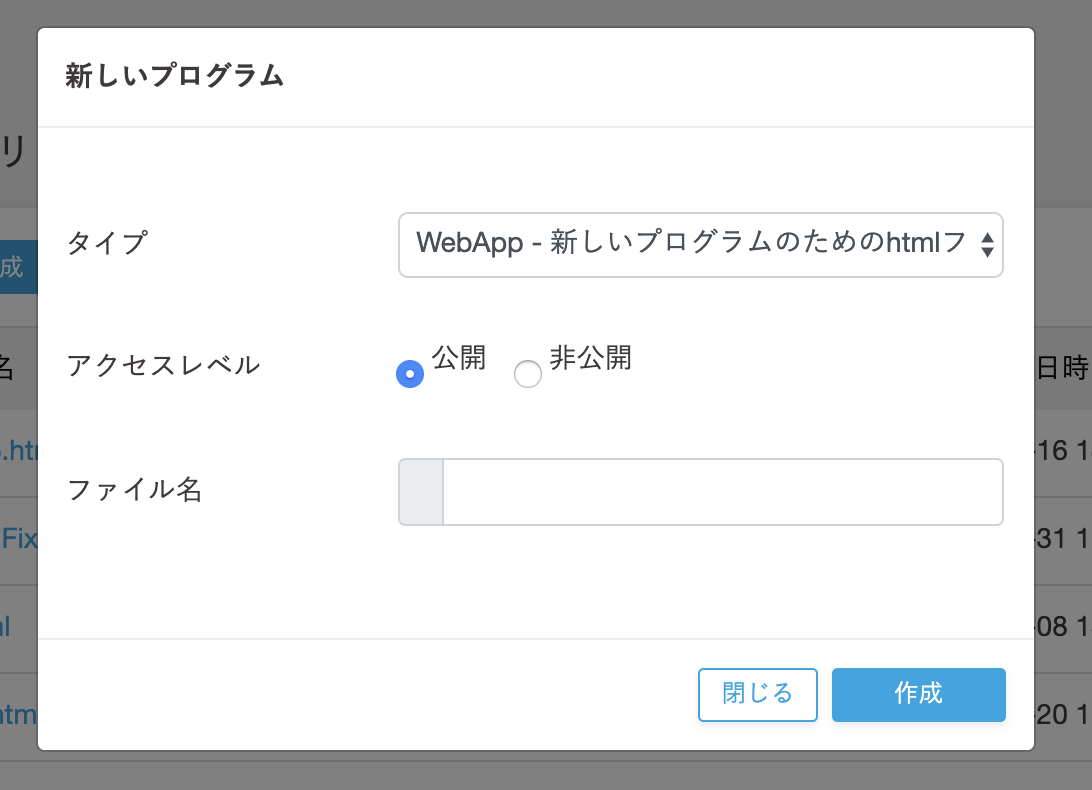
Task: Click the up-down arrows on the WebApp selector
Action: click(987, 244)
